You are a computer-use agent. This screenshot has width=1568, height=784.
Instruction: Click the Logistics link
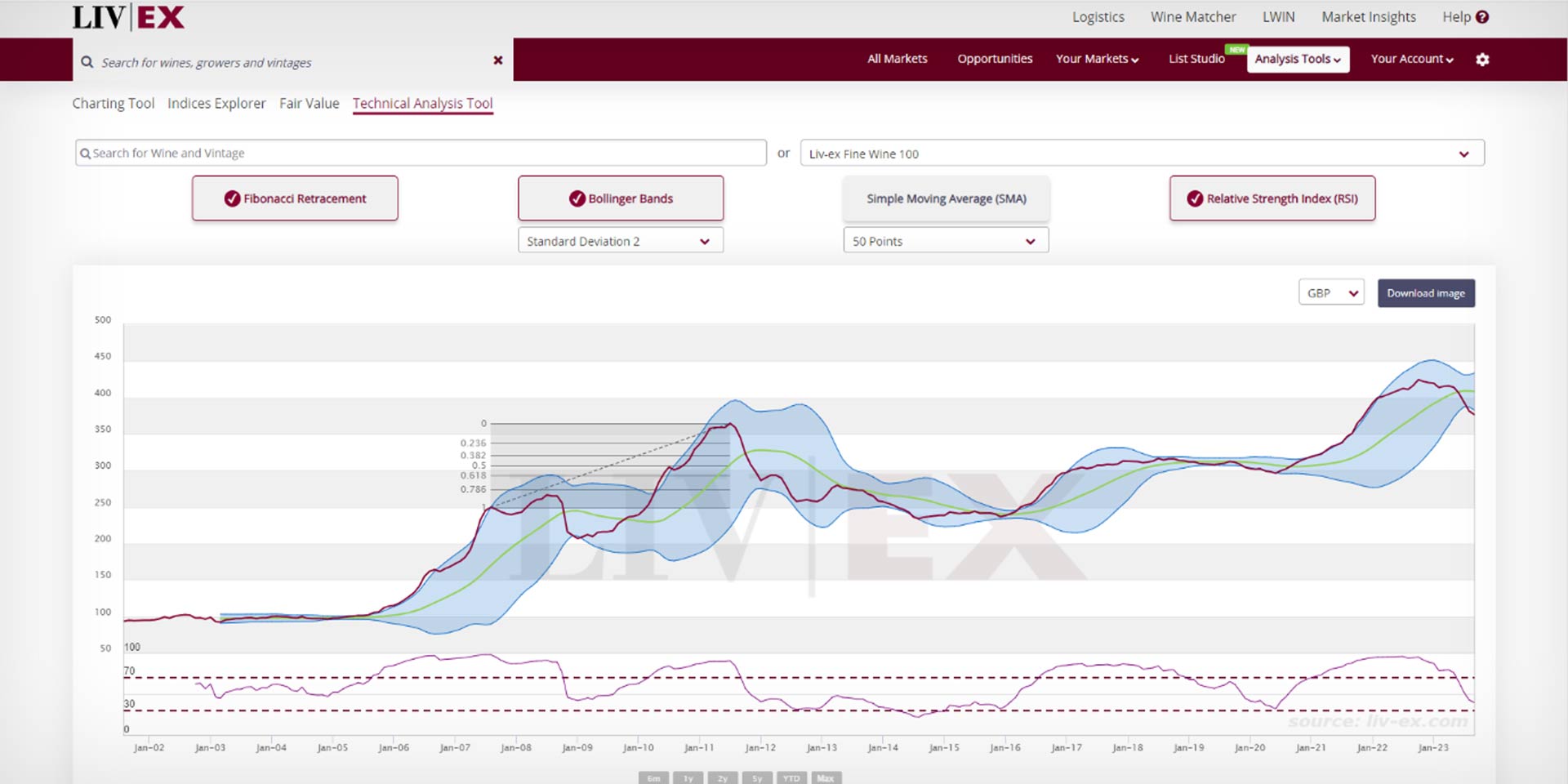(1098, 17)
